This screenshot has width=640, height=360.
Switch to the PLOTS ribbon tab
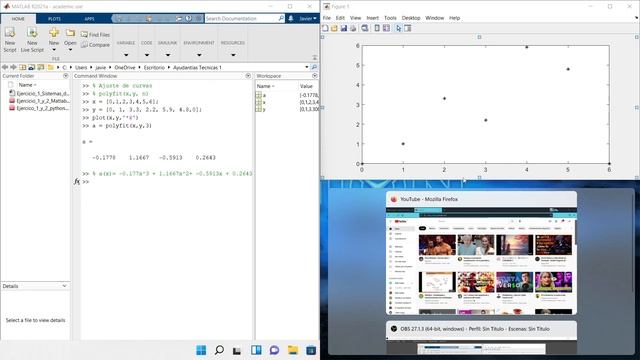tap(54, 18)
